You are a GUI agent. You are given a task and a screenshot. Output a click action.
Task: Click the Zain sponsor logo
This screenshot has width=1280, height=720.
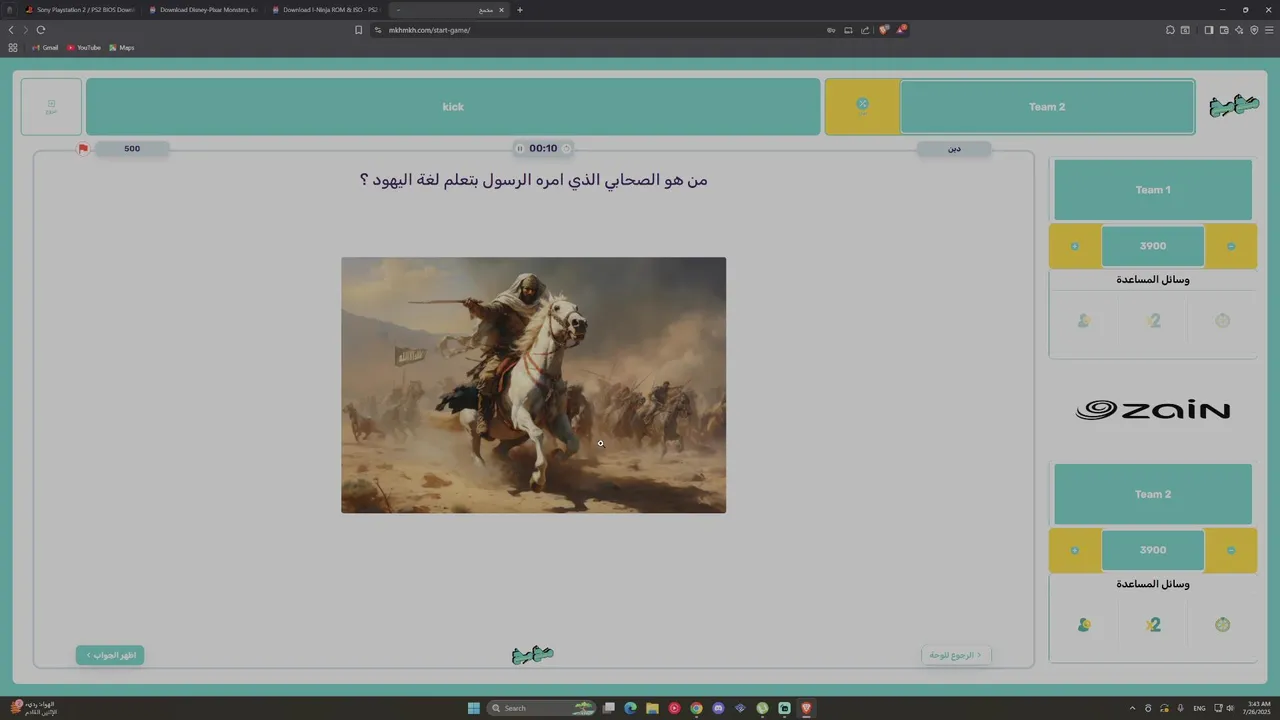[x=1153, y=410]
